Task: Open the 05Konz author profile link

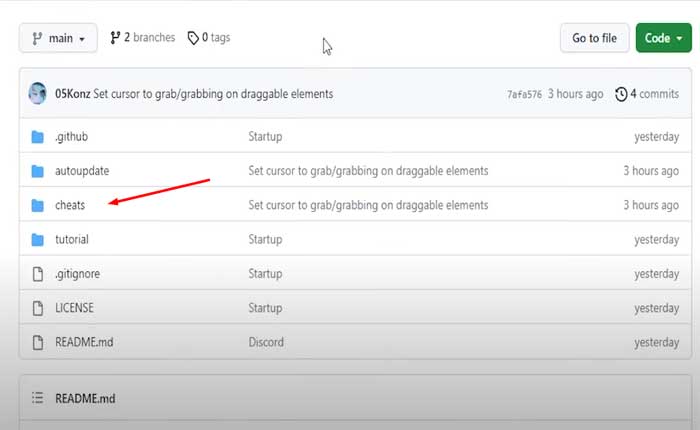Action: 71,94
